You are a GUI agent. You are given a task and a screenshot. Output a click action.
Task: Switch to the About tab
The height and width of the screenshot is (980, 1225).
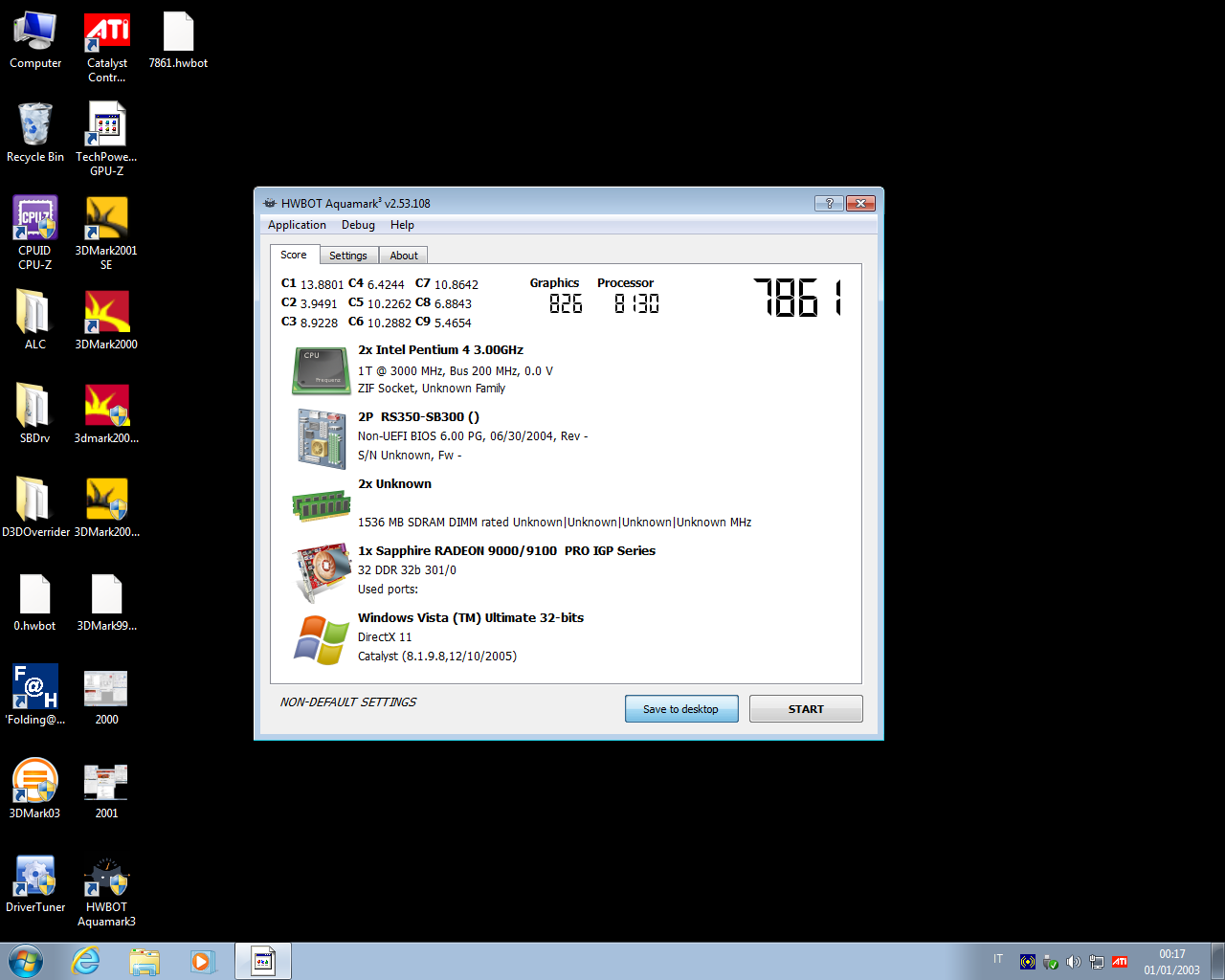tap(404, 256)
